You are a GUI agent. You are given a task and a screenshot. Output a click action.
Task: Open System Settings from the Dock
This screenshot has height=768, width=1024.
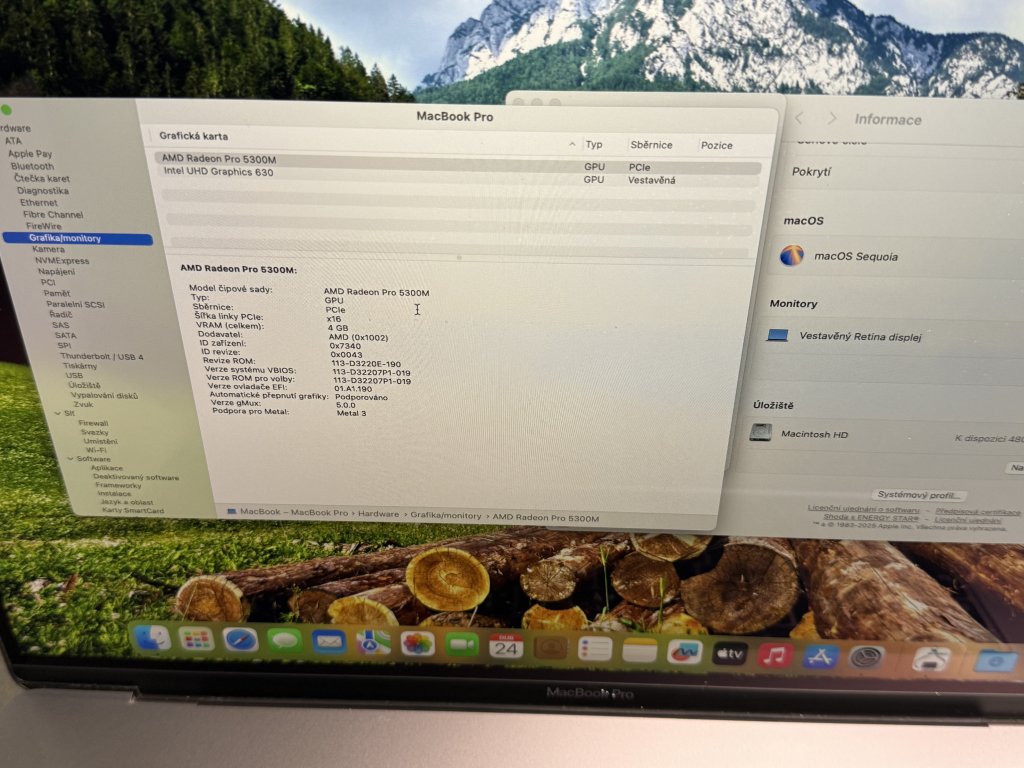[866, 657]
